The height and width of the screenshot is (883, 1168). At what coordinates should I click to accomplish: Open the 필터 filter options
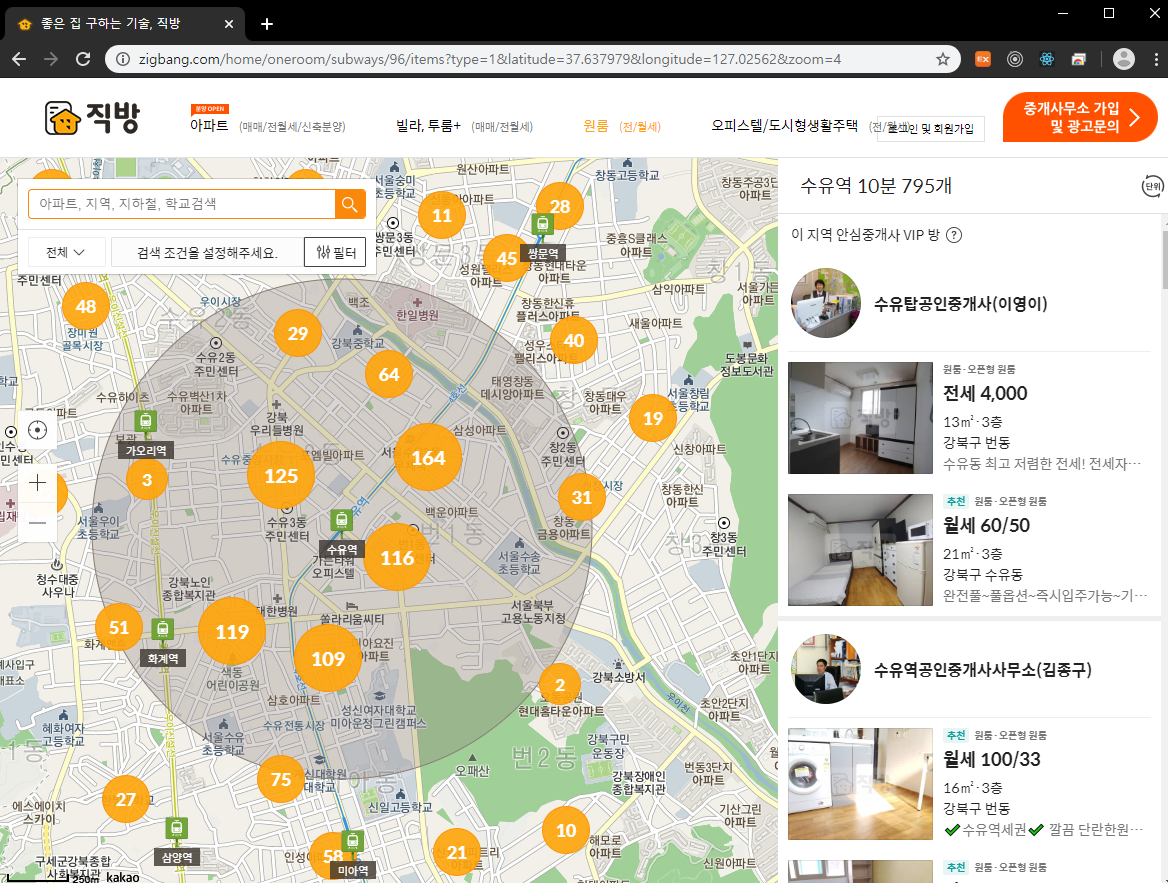click(x=336, y=253)
